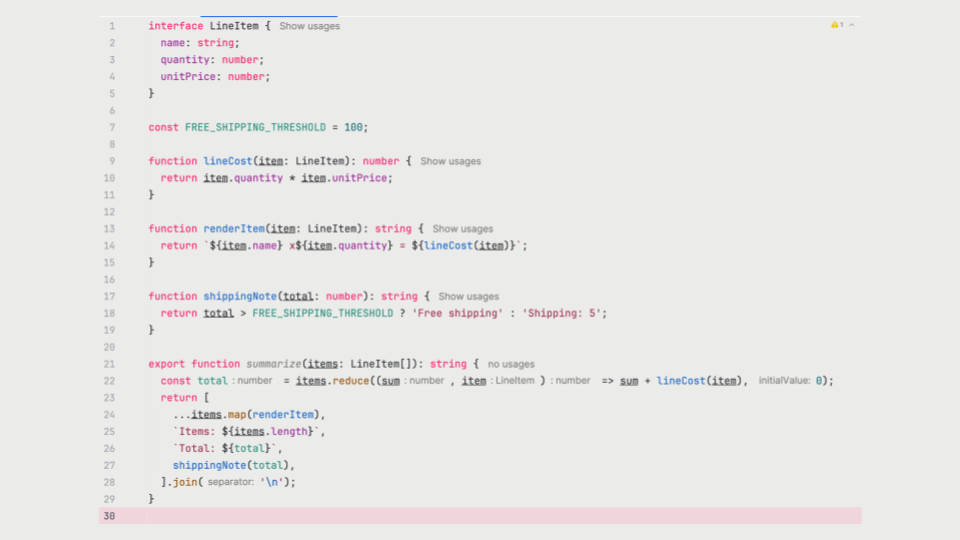960x540 pixels.
Task: Click the warning indicator icon
Action: [x=834, y=25]
